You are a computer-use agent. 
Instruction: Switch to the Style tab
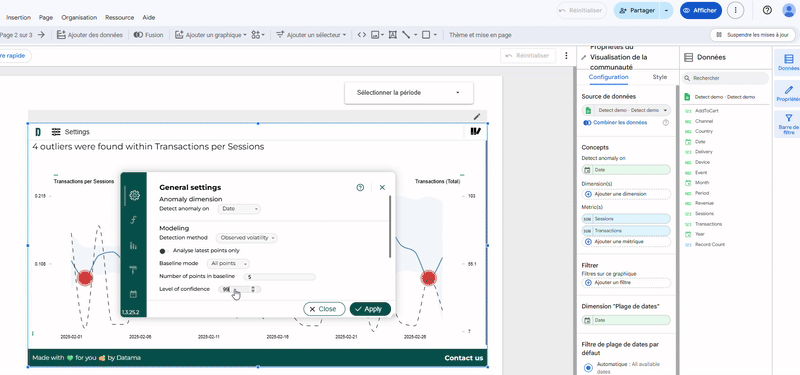pyautogui.click(x=660, y=77)
